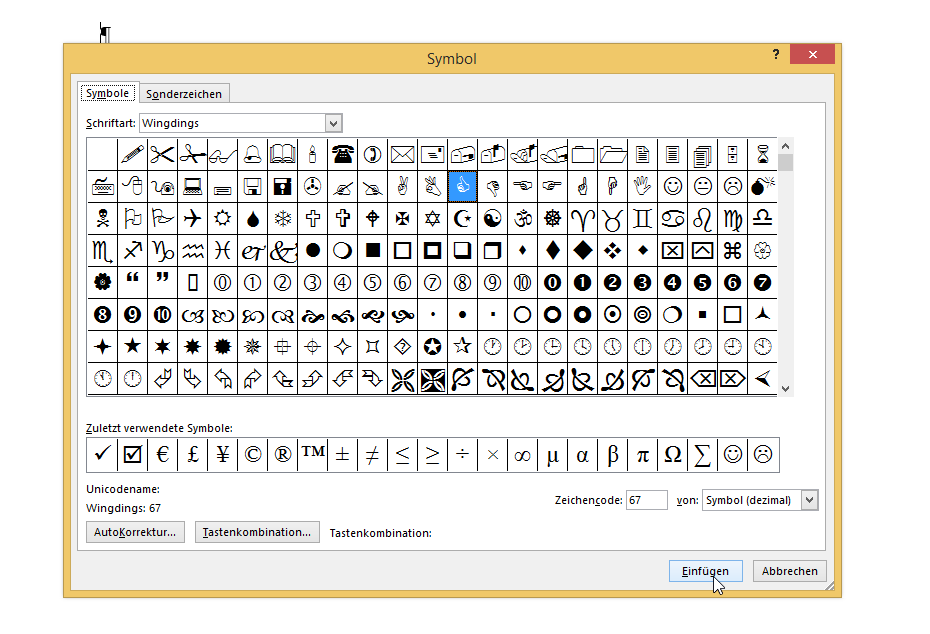This screenshot has width=930, height=634.
Task: Select the checkmark in recently used symbols
Action: coord(102,454)
